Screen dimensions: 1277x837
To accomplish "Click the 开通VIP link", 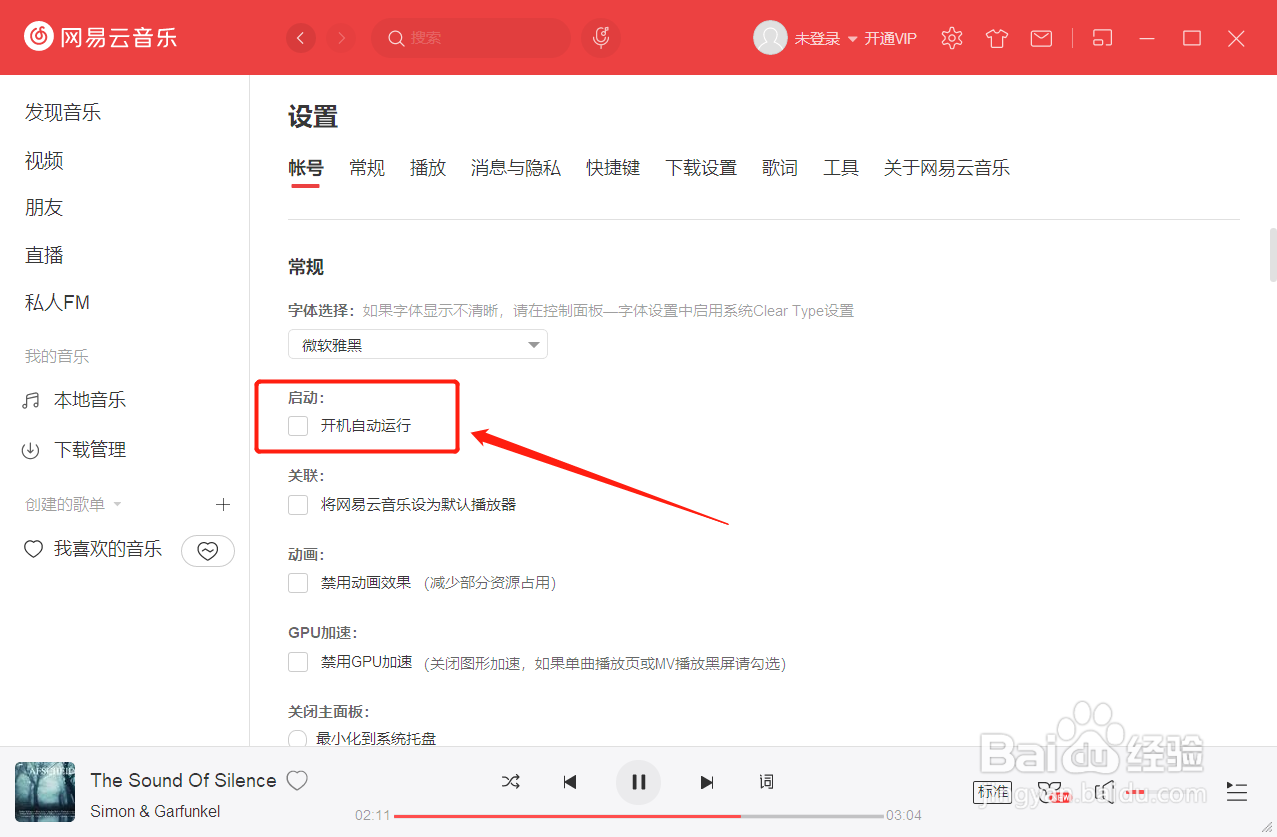I will click(x=889, y=38).
